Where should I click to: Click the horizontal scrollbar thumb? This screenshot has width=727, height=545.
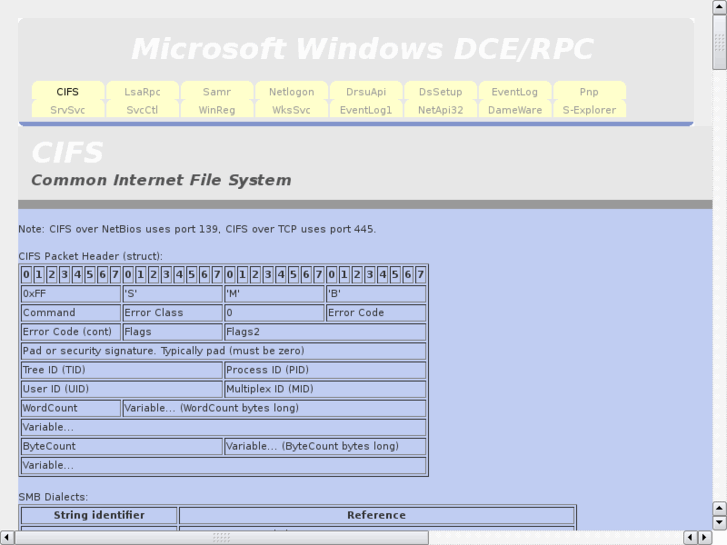point(222,538)
